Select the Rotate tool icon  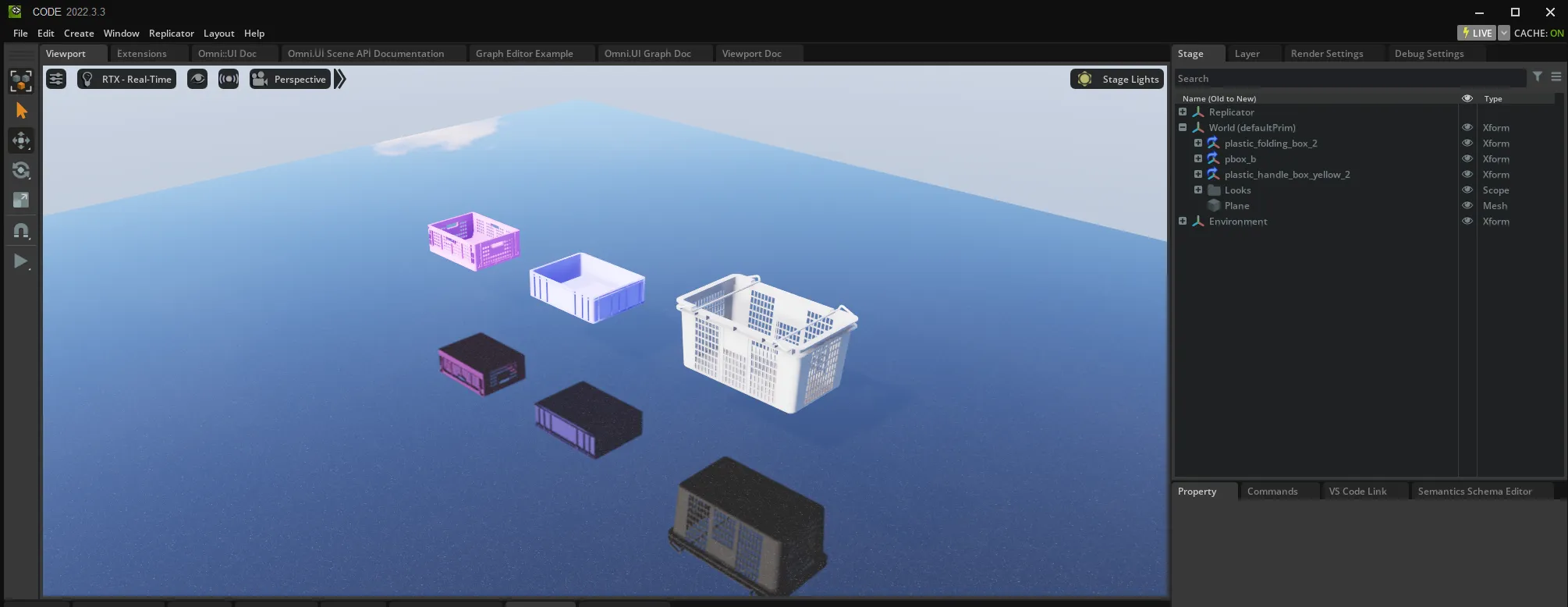(x=21, y=170)
